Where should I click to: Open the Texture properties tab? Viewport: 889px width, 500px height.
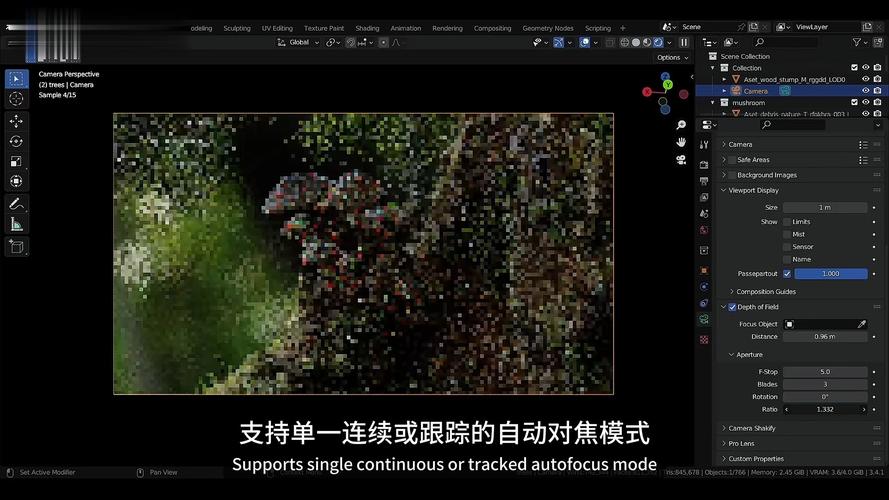point(704,340)
